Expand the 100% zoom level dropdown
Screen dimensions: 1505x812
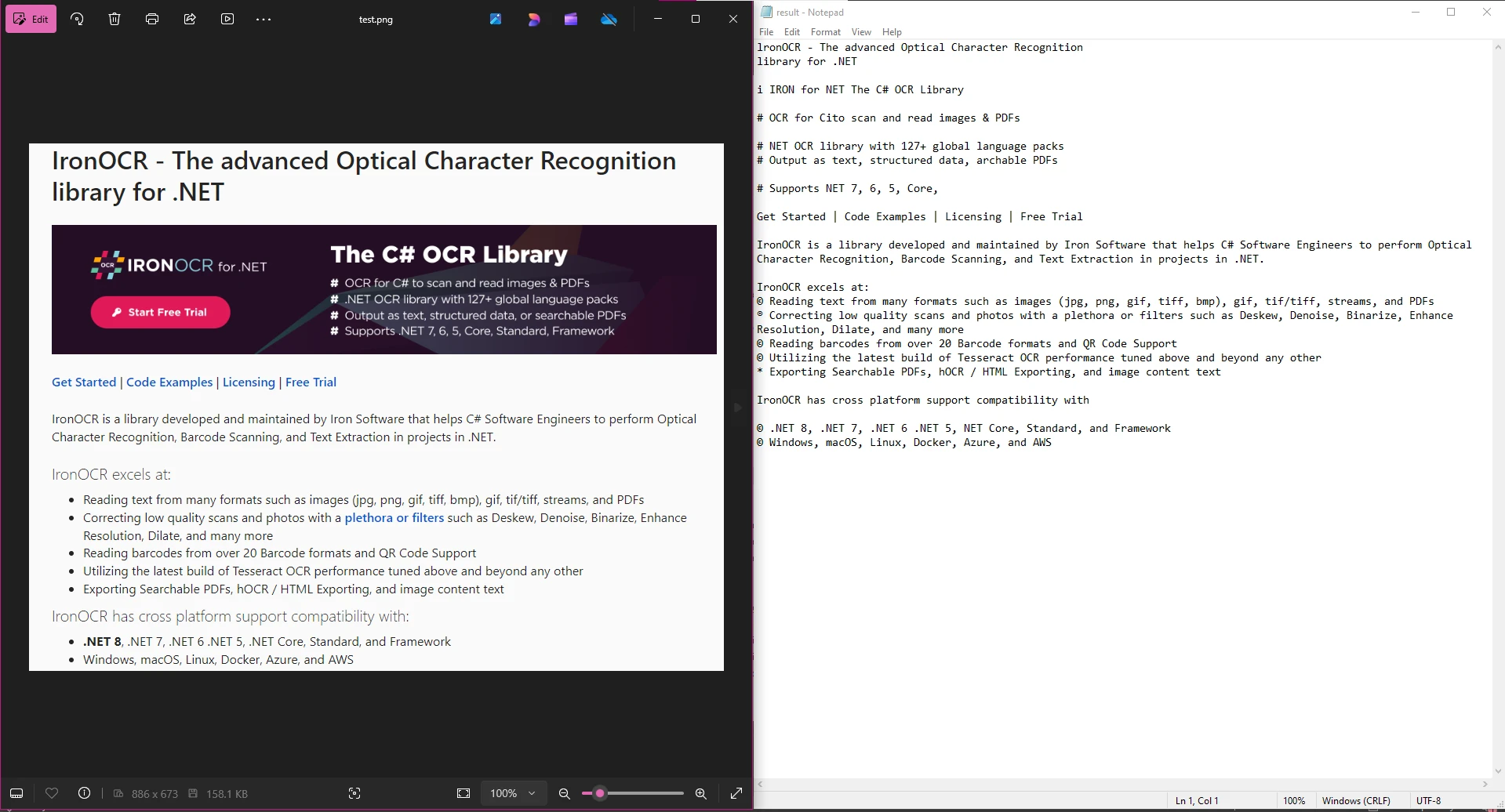click(532, 793)
